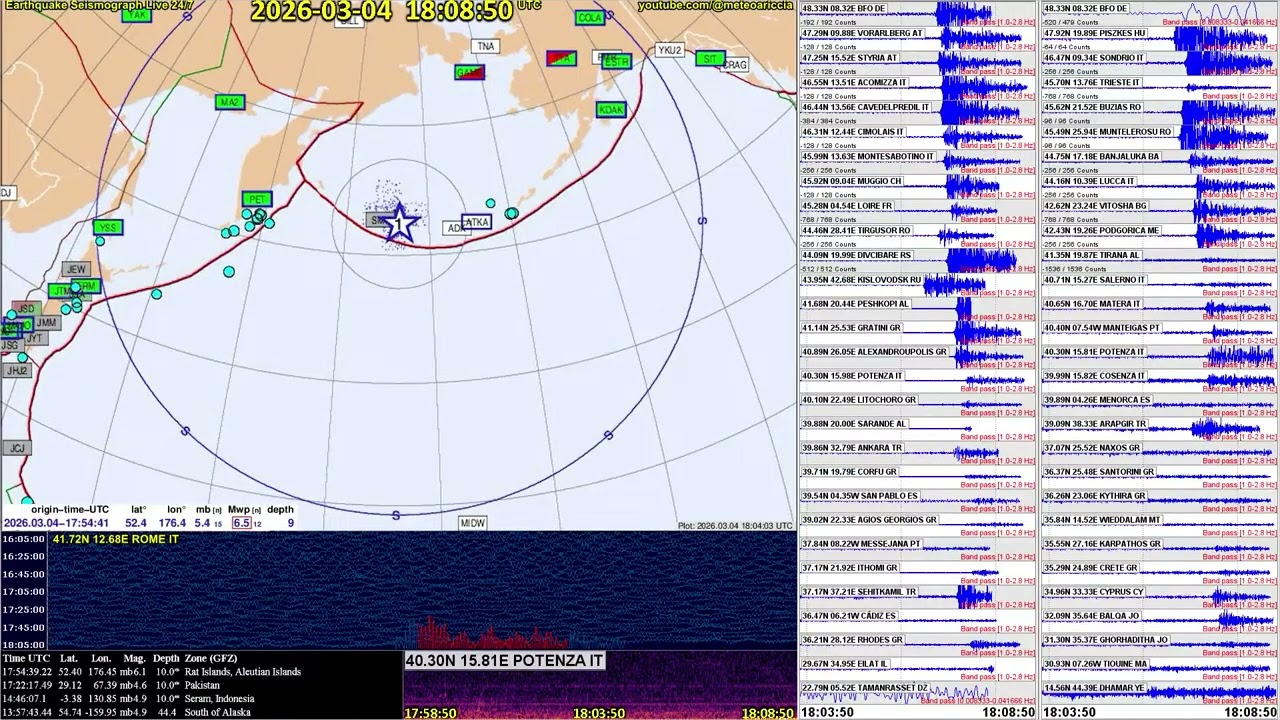Click the ATKA station marker
This screenshot has height=720, width=1280.
(477, 222)
